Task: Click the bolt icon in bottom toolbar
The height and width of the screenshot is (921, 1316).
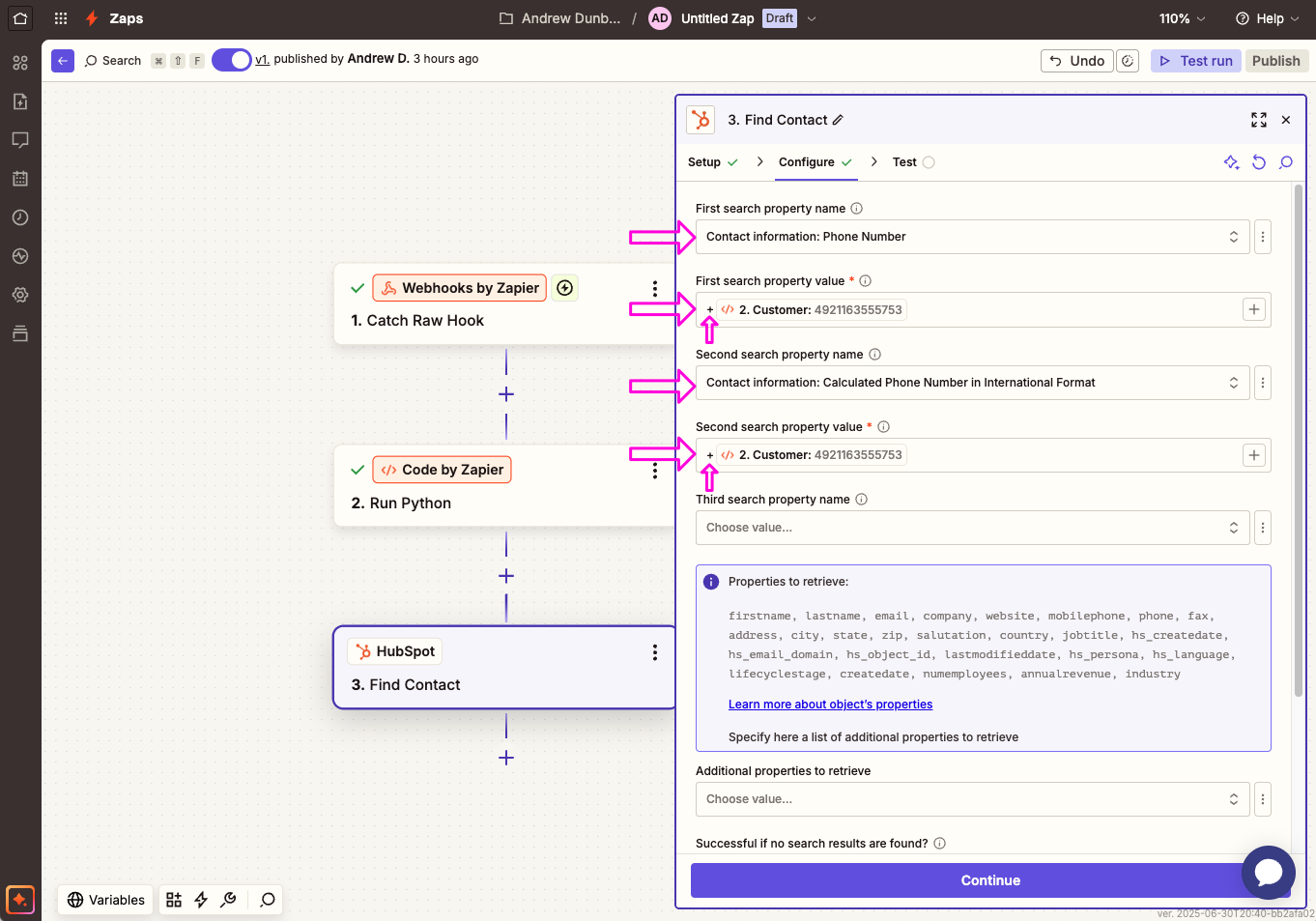Action: click(201, 900)
